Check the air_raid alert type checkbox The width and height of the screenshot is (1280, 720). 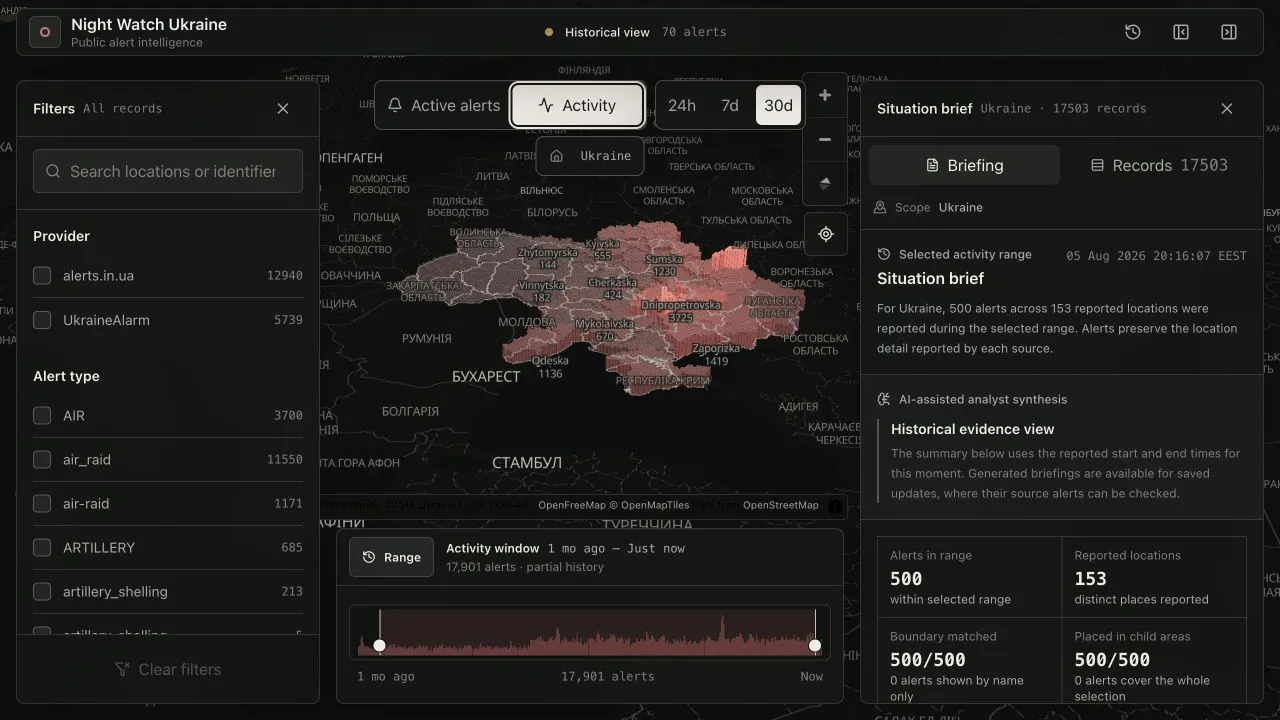coord(42,459)
